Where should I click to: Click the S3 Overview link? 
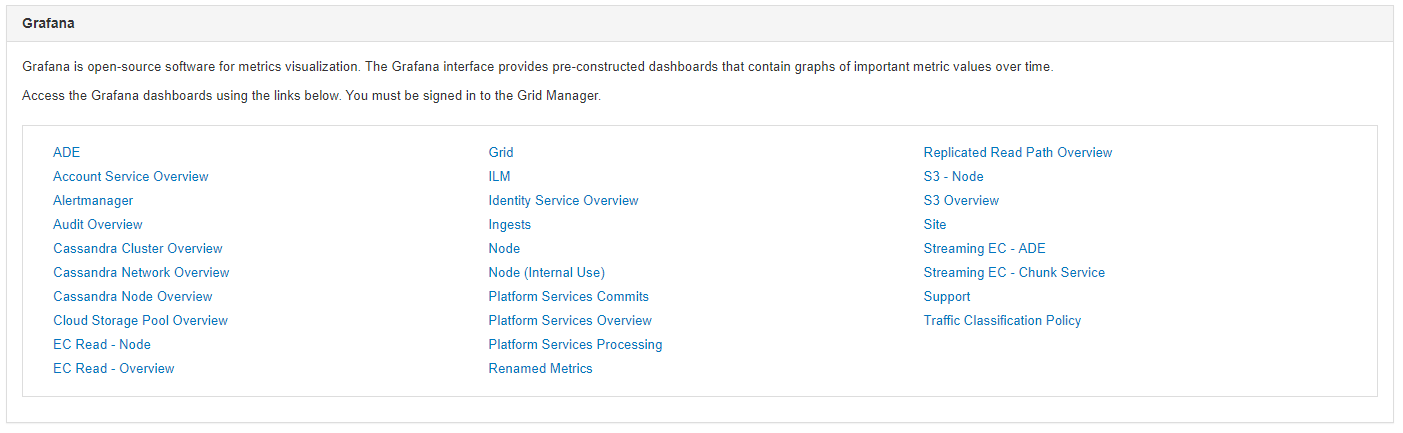tap(961, 201)
